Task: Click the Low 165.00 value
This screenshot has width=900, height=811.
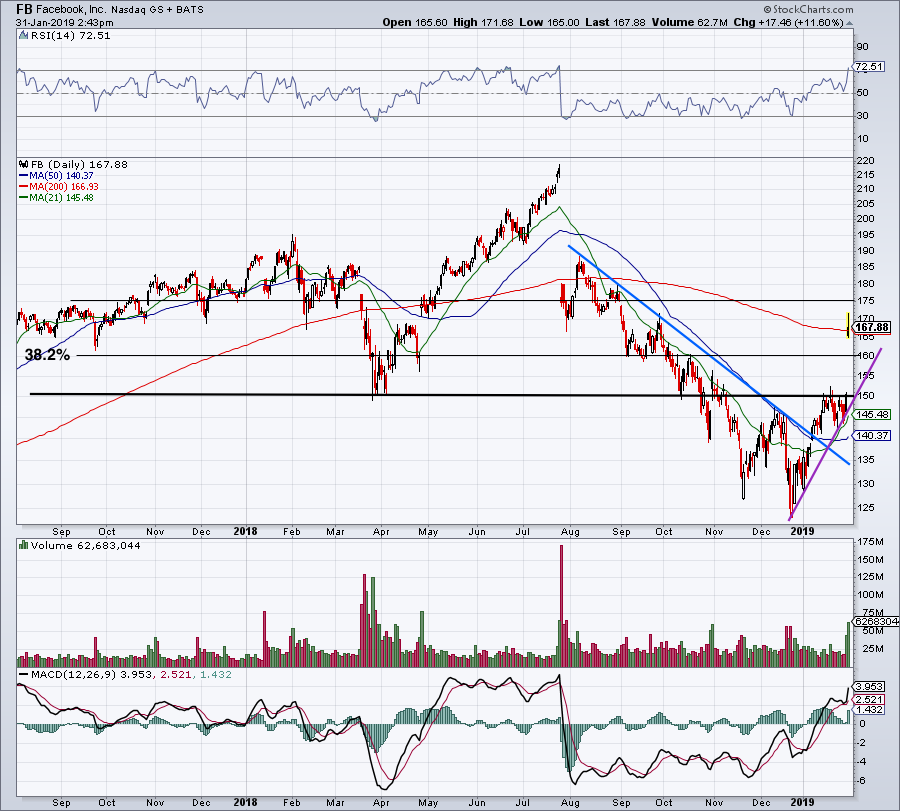Action: [x=549, y=22]
